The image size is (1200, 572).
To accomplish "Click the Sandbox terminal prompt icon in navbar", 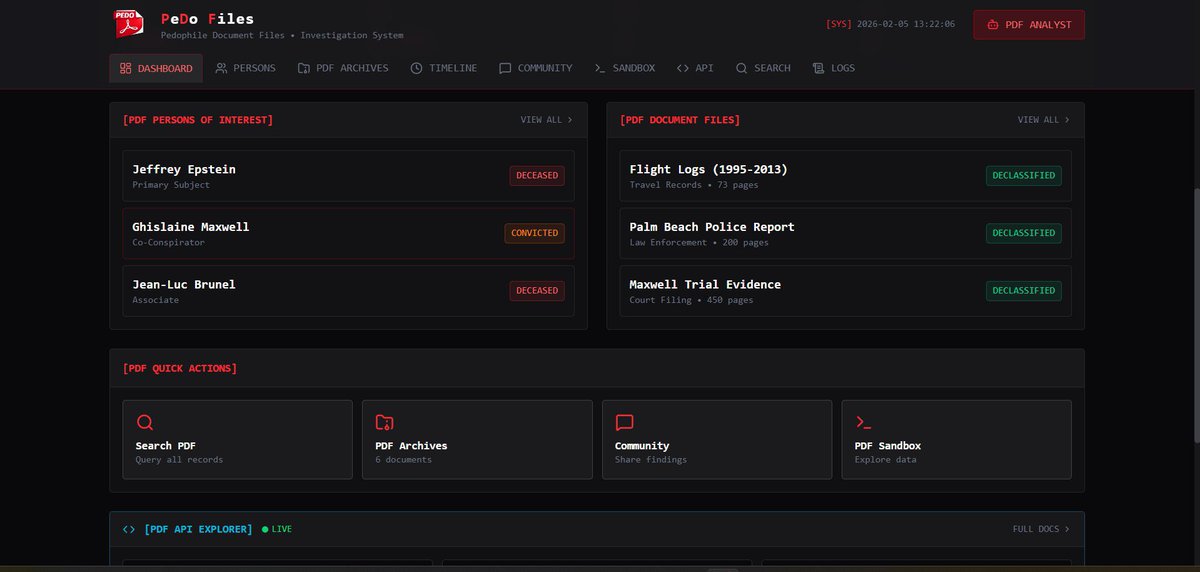I will coord(600,68).
